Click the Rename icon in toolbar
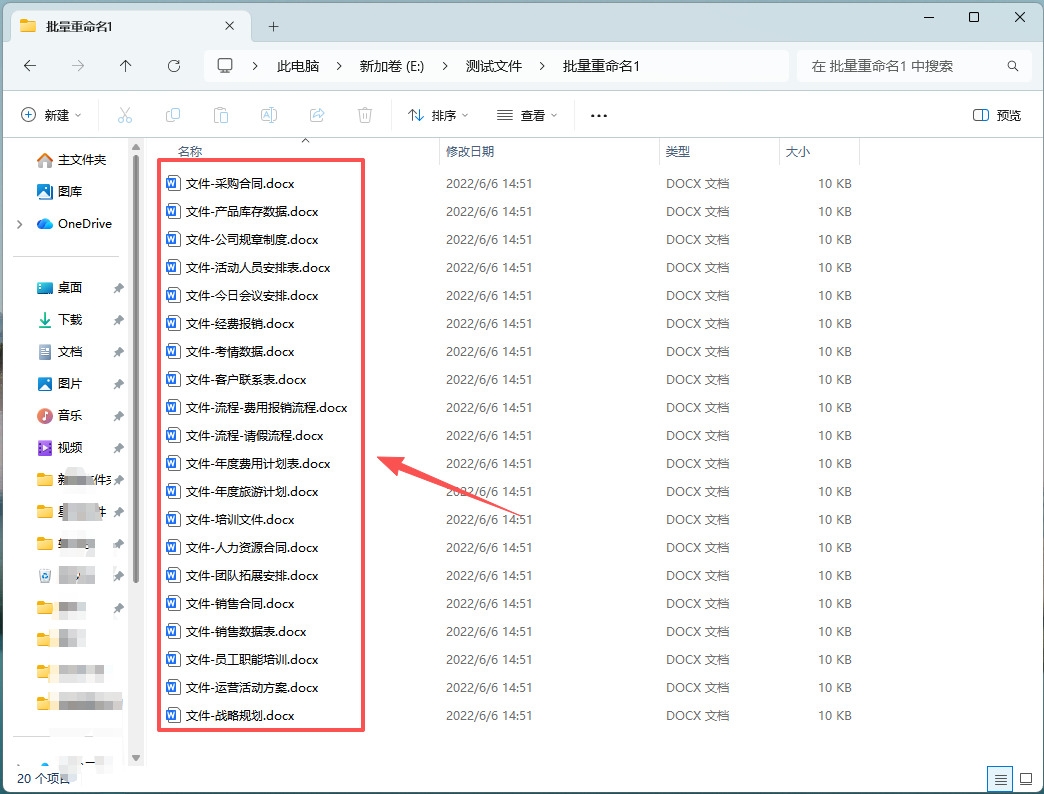 pyautogui.click(x=268, y=115)
